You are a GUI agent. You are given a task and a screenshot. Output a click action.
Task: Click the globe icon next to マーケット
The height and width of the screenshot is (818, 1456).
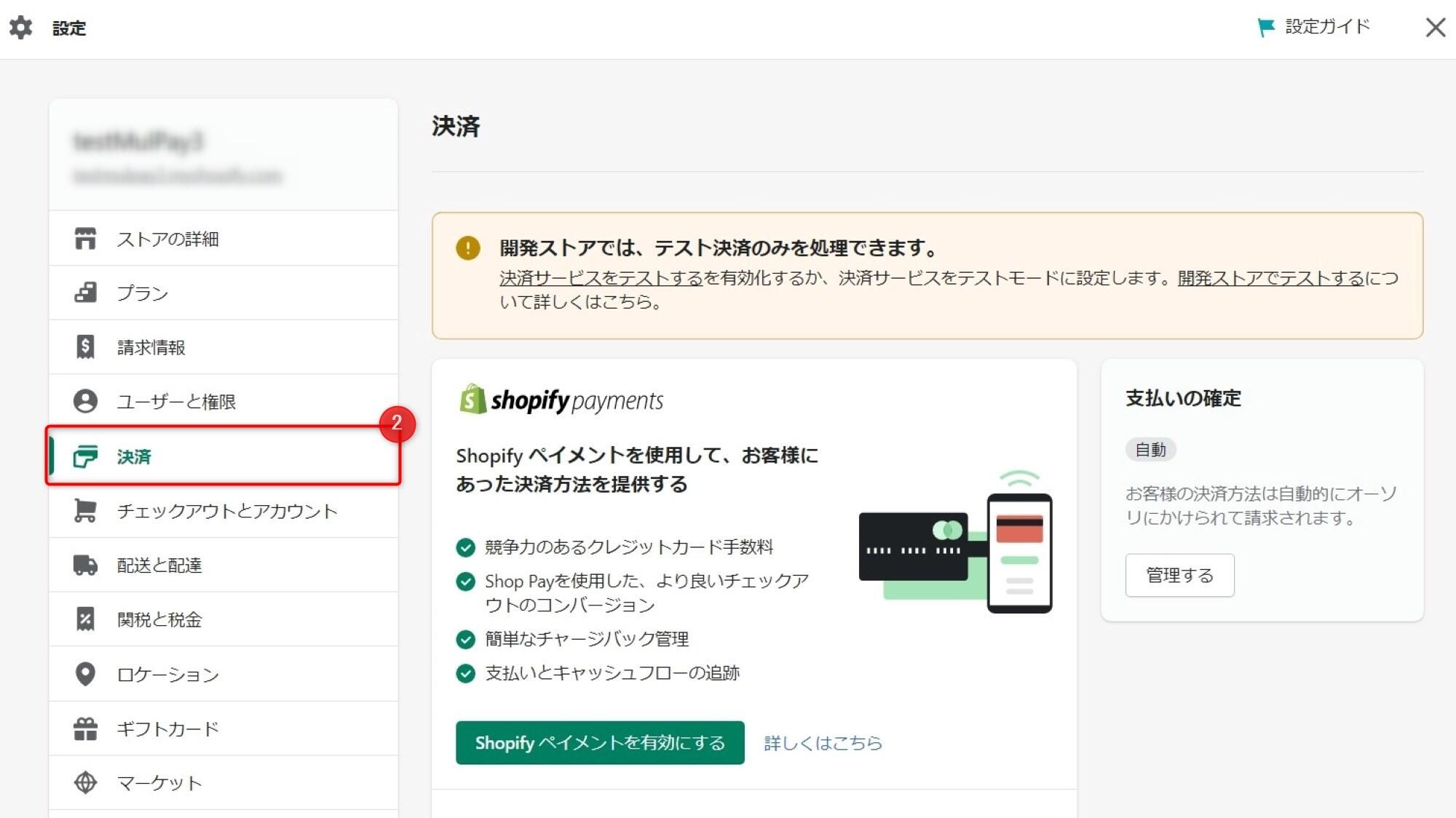(x=86, y=783)
